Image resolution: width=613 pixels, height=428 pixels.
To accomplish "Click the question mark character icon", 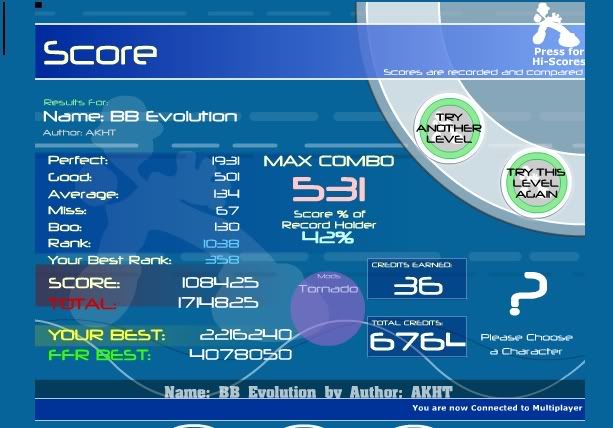I will click(527, 295).
